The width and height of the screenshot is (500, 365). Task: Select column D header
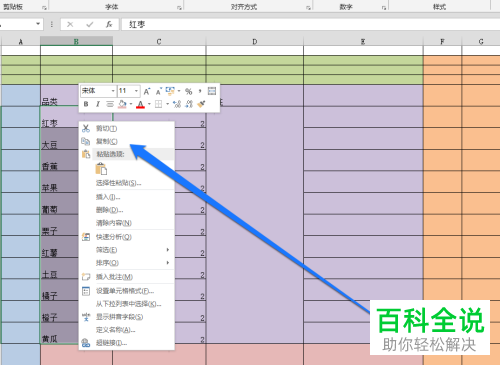pos(255,41)
